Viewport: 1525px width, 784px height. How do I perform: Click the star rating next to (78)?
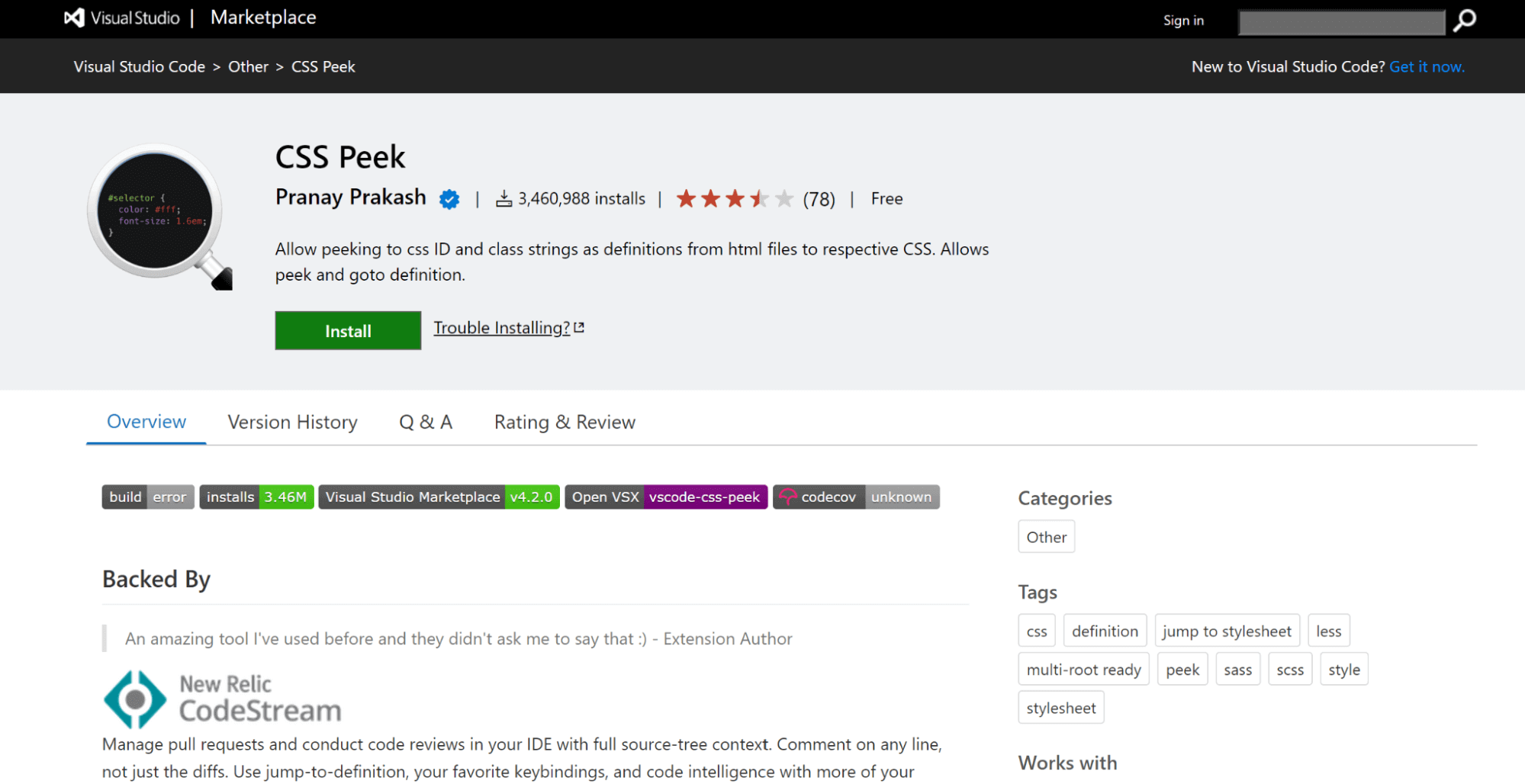coord(734,198)
